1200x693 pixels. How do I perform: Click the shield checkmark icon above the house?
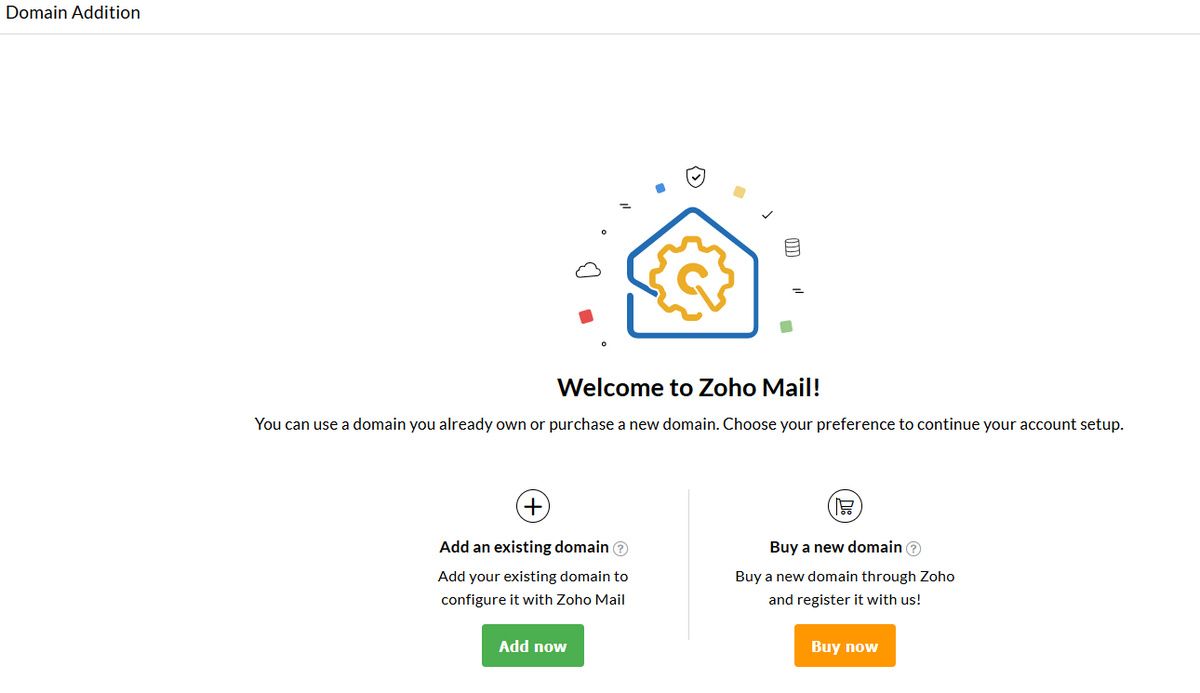tap(694, 176)
